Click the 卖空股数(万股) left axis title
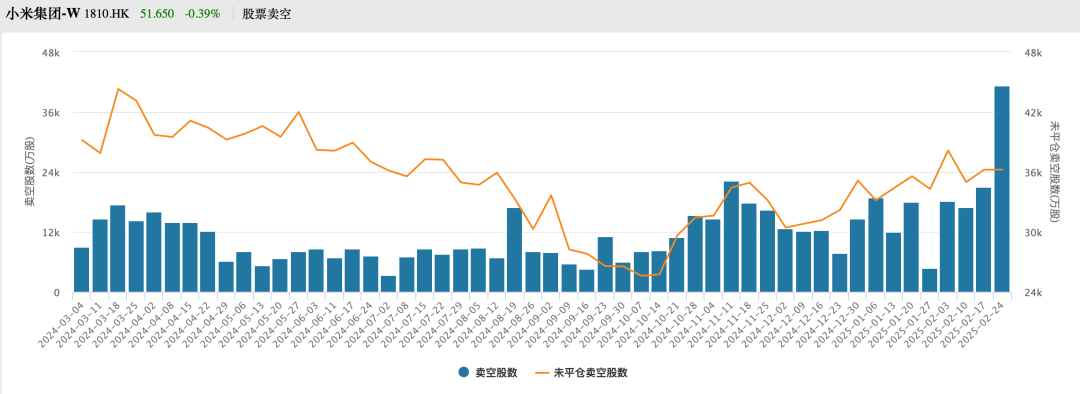This screenshot has width=1080, height=394. tap(28, 172)
